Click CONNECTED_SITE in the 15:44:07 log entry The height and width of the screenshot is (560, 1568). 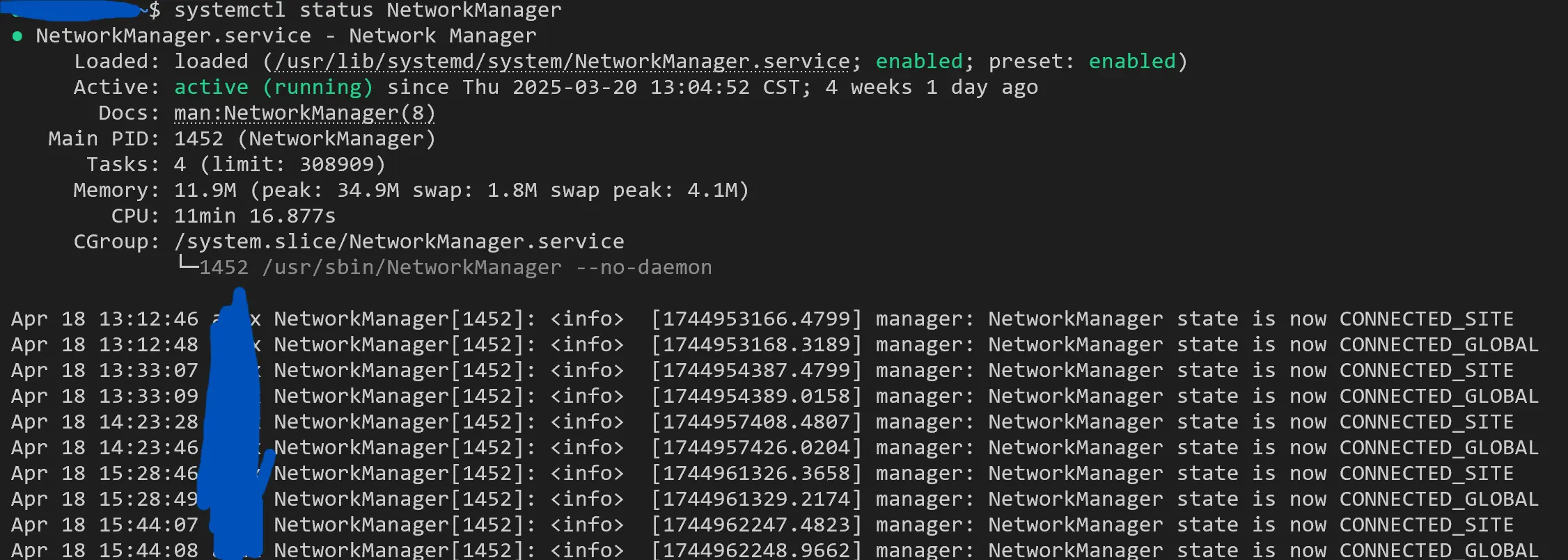pos(1426,525)
